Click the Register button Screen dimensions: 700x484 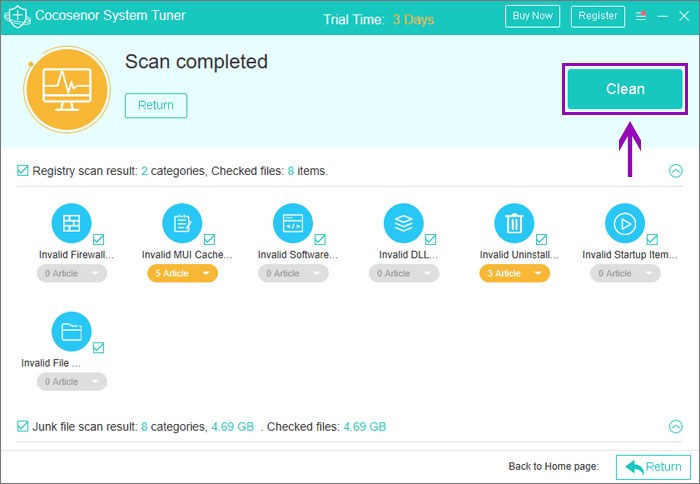coord(598,16)
